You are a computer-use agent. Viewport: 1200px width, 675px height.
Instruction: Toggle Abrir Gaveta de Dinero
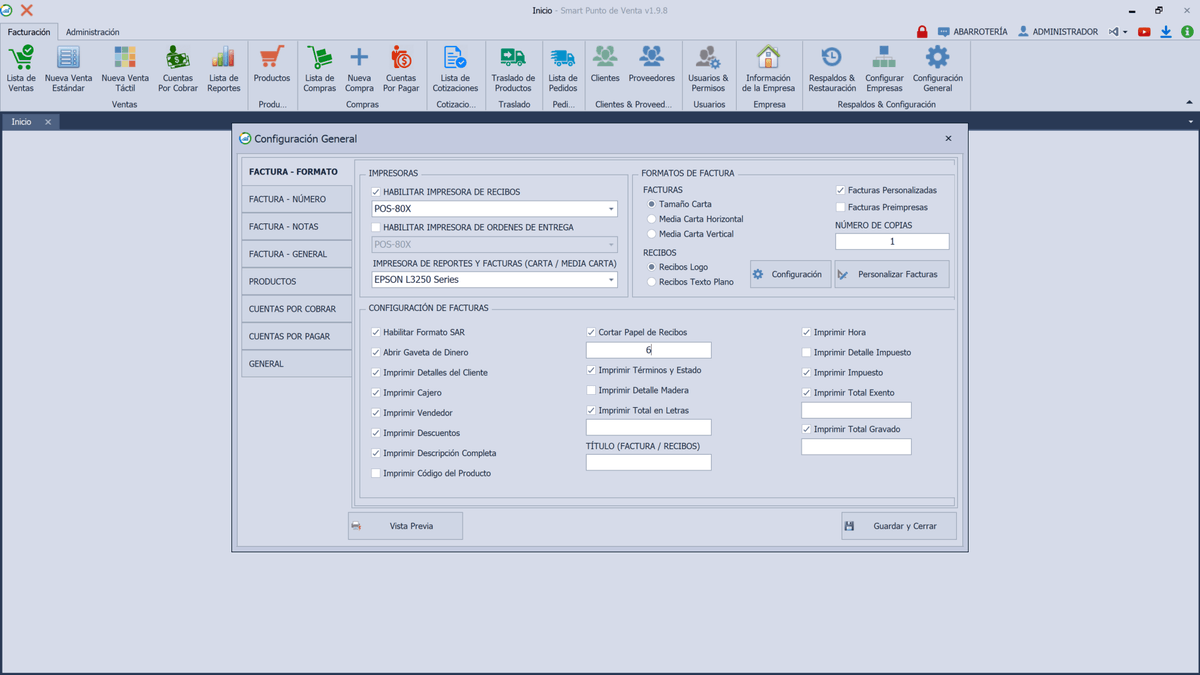[x=376, y=352]
